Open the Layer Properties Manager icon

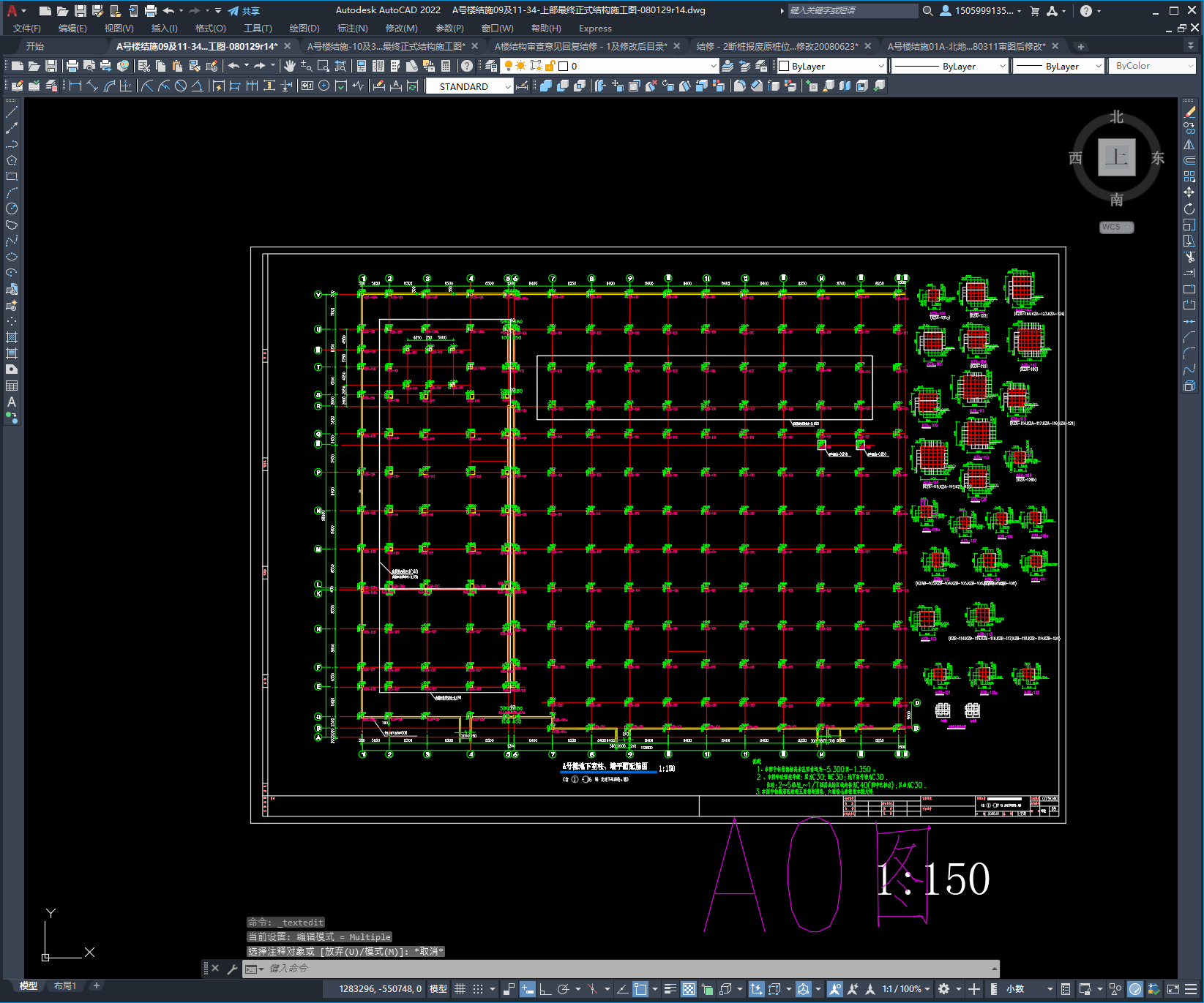491,66
